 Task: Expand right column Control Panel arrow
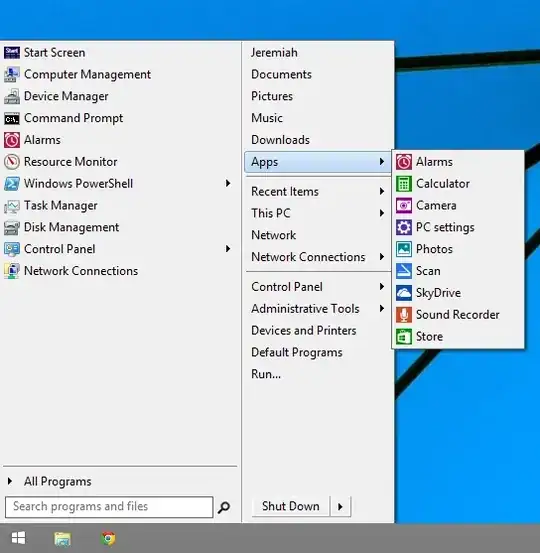[382, 286]
